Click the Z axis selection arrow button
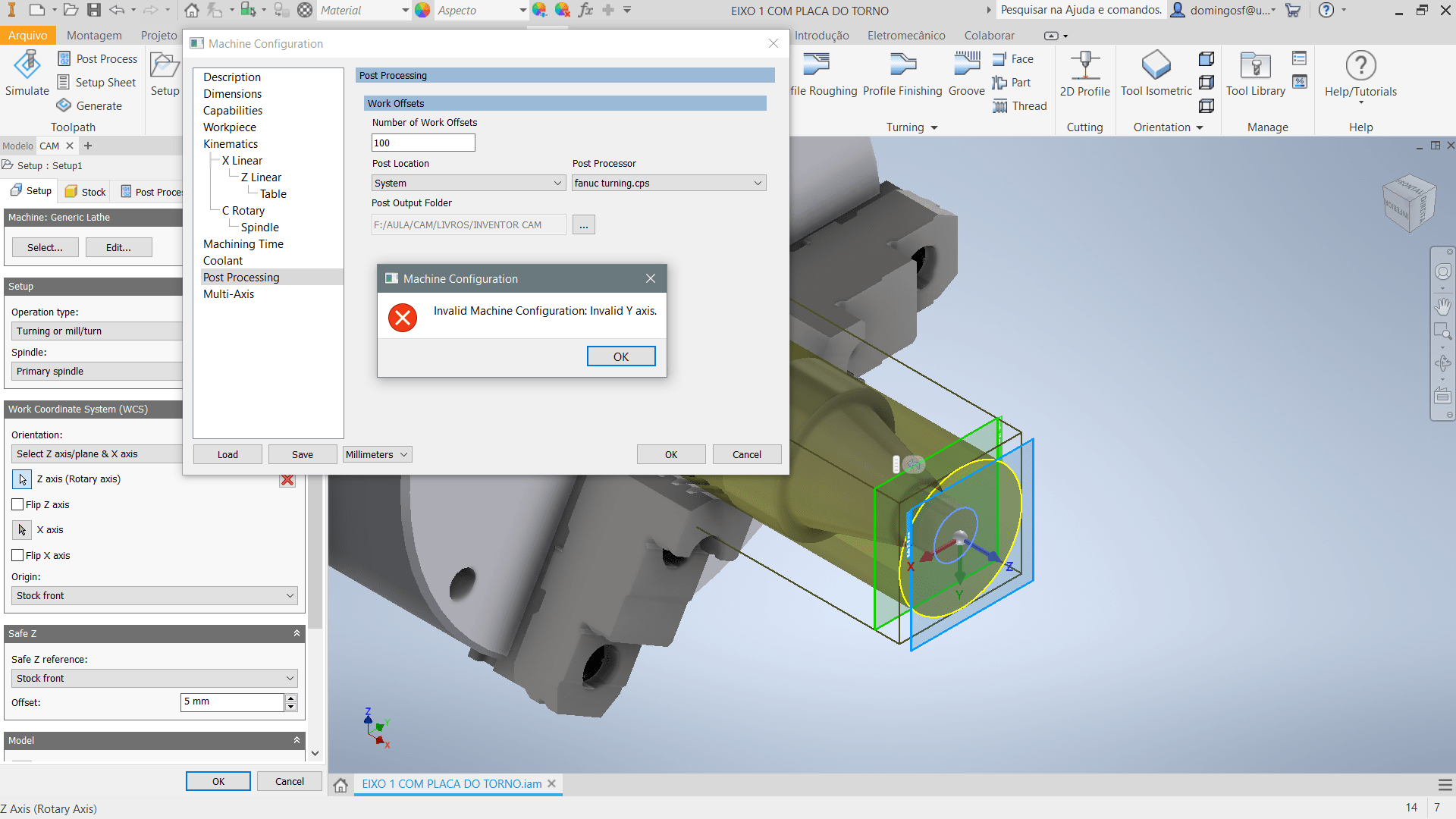This screenshot has height=819, width=1456. 22,479
